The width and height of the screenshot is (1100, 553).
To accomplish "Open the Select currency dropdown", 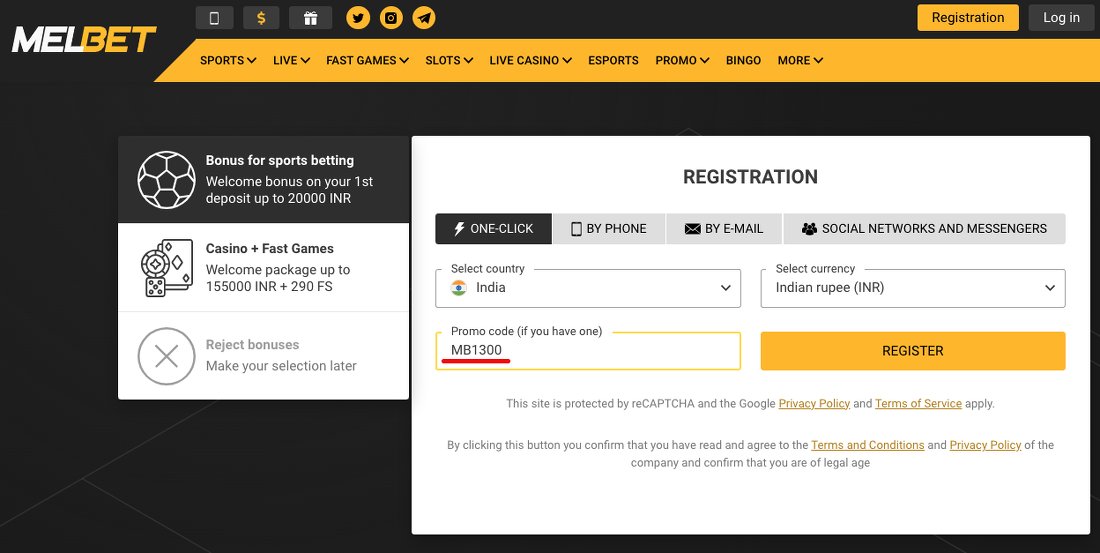I will tap(913, 288).
